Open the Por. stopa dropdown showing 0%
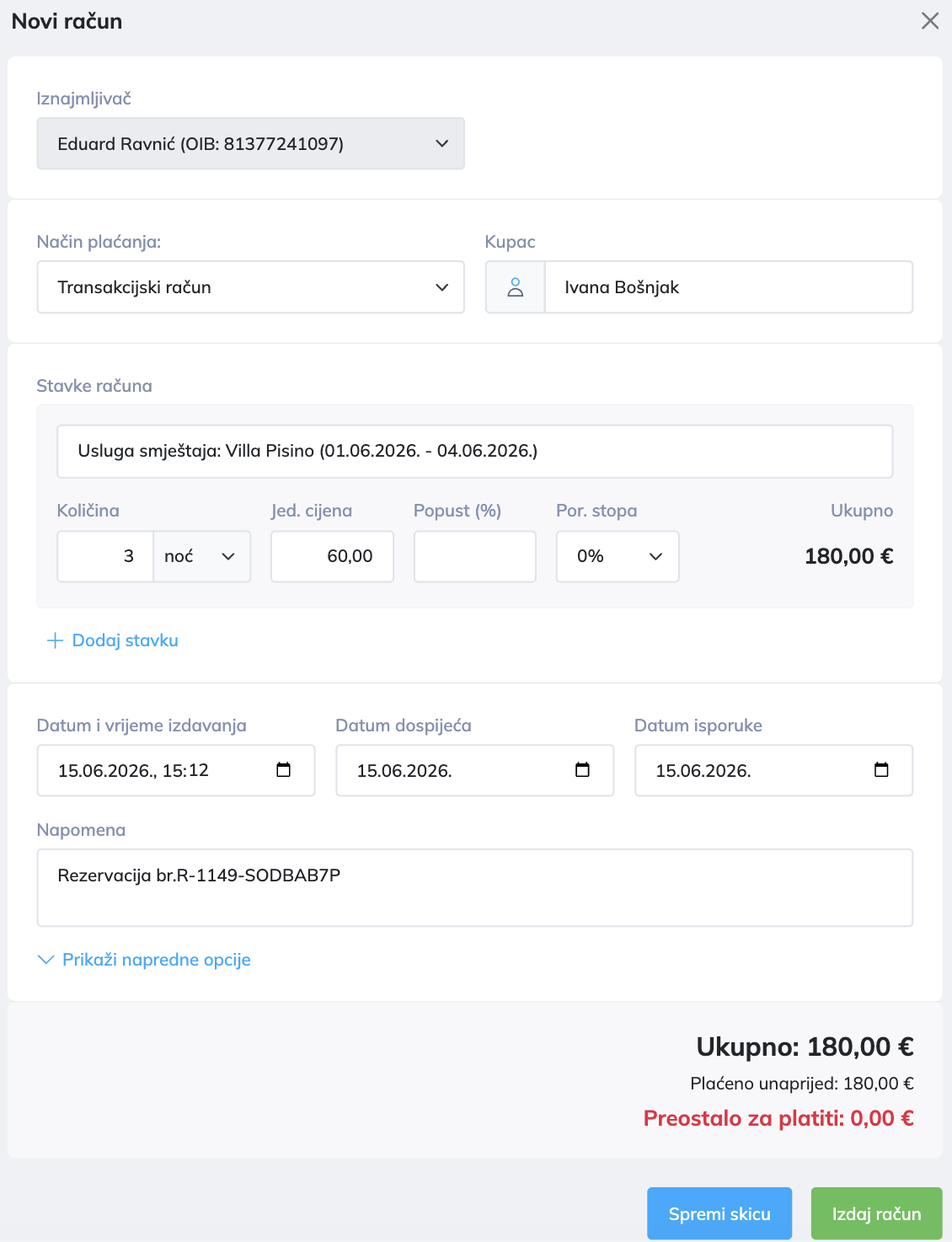 point(618,556)
